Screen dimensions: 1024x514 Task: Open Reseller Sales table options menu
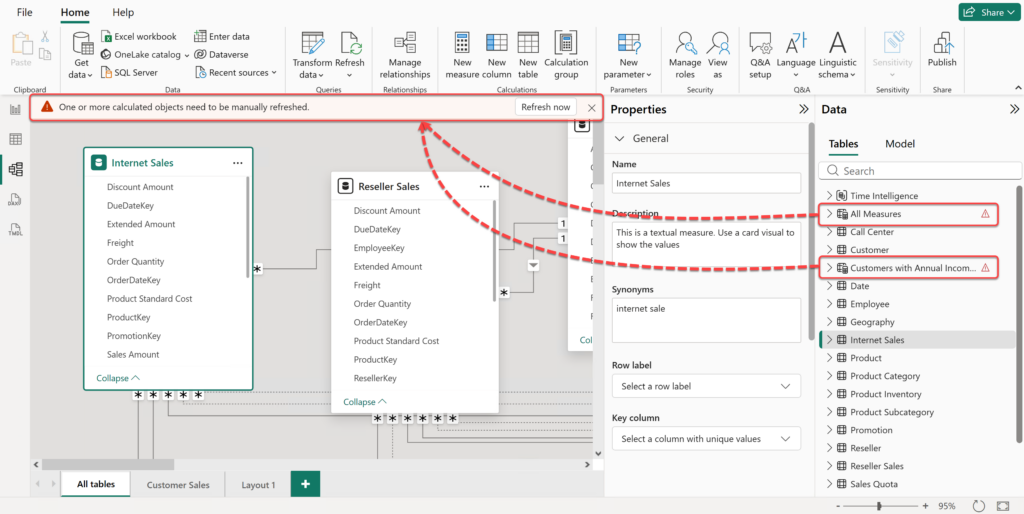tap(484, 187)
